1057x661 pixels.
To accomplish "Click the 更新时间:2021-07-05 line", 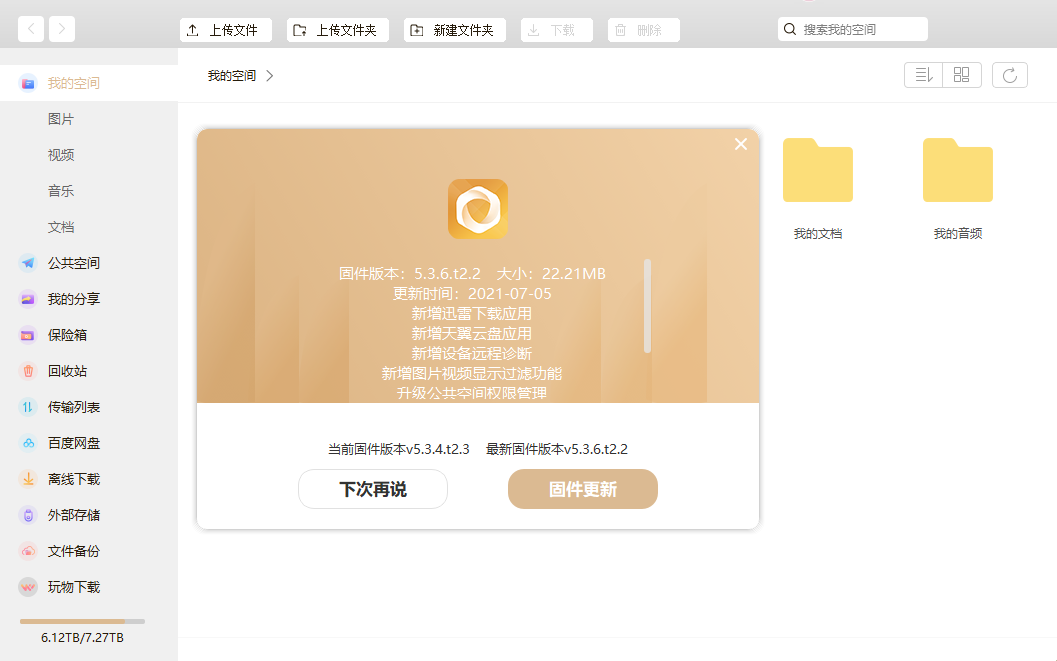I will point(472,294).
